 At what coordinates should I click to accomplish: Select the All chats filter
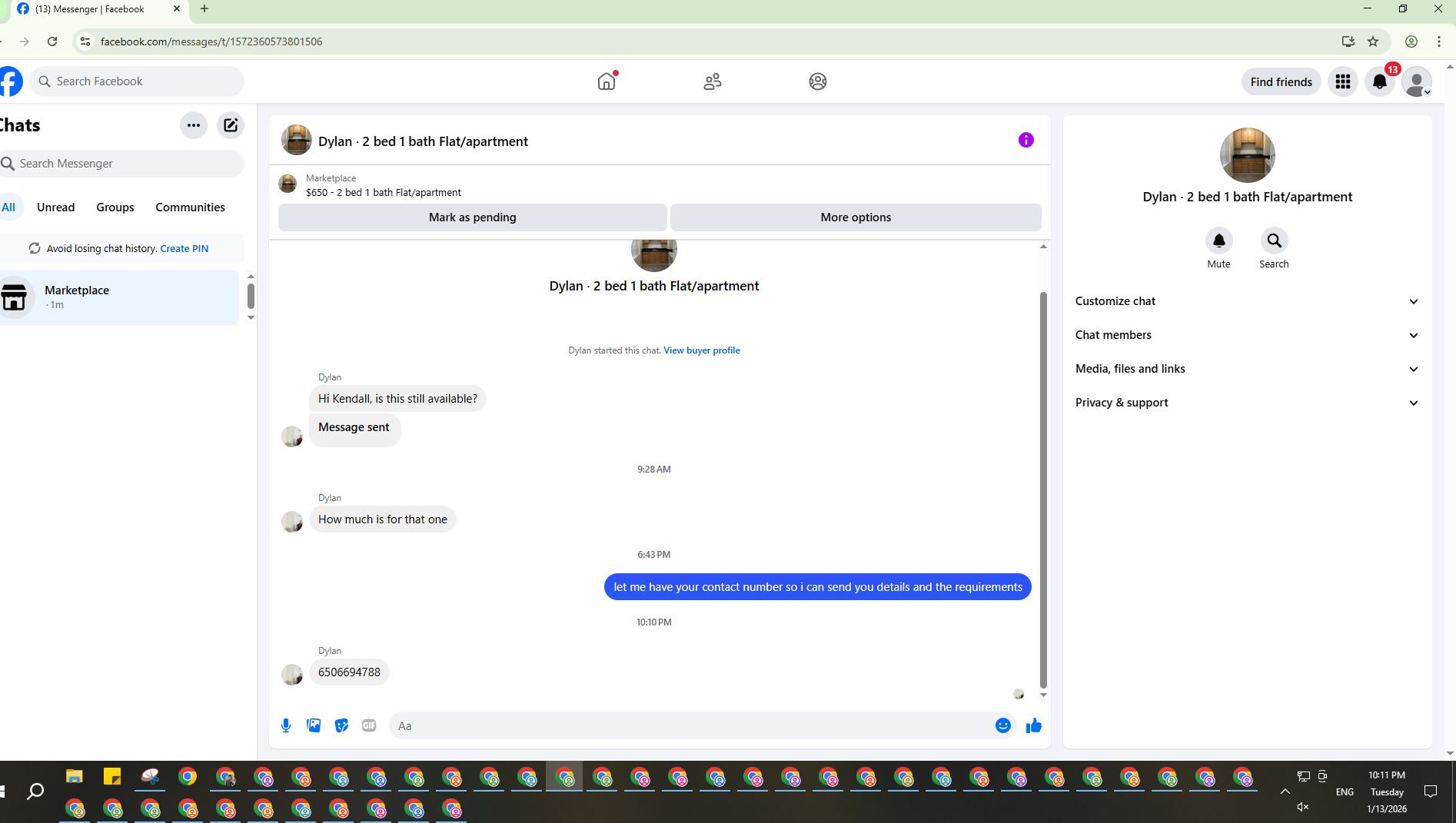(x=8, y=207)
